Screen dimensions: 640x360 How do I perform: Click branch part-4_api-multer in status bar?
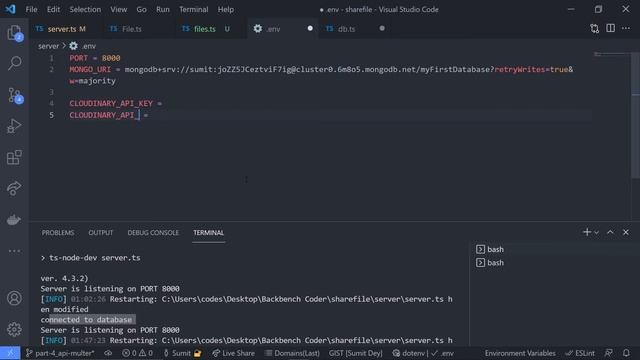(60, 353)
